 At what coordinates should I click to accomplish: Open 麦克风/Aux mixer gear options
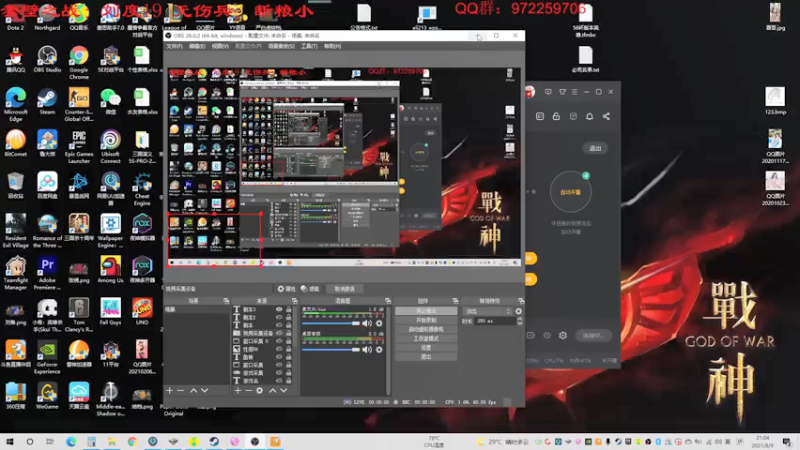379,323
